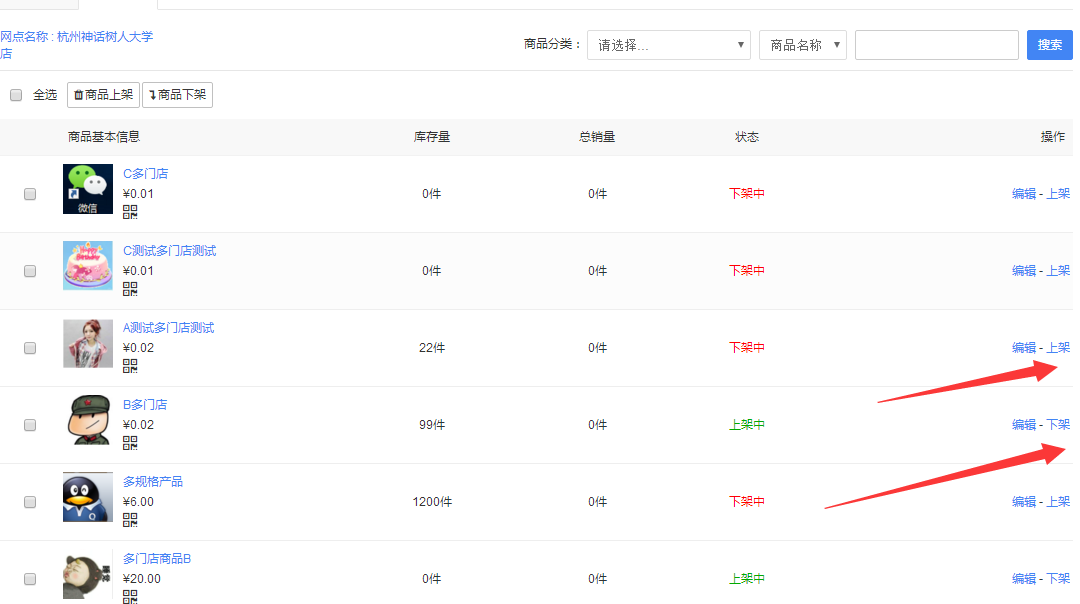Show QR code for B多门店 product
The width and height of the screenshot is (1080, 604).
click(130, 443)
